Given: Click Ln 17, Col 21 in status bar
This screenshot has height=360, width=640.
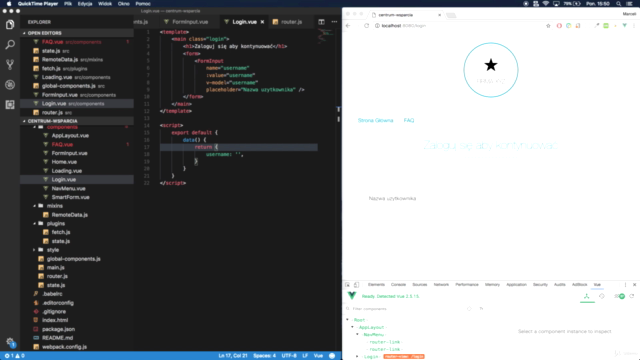Looking at the screenshot, I should (233, 356).
